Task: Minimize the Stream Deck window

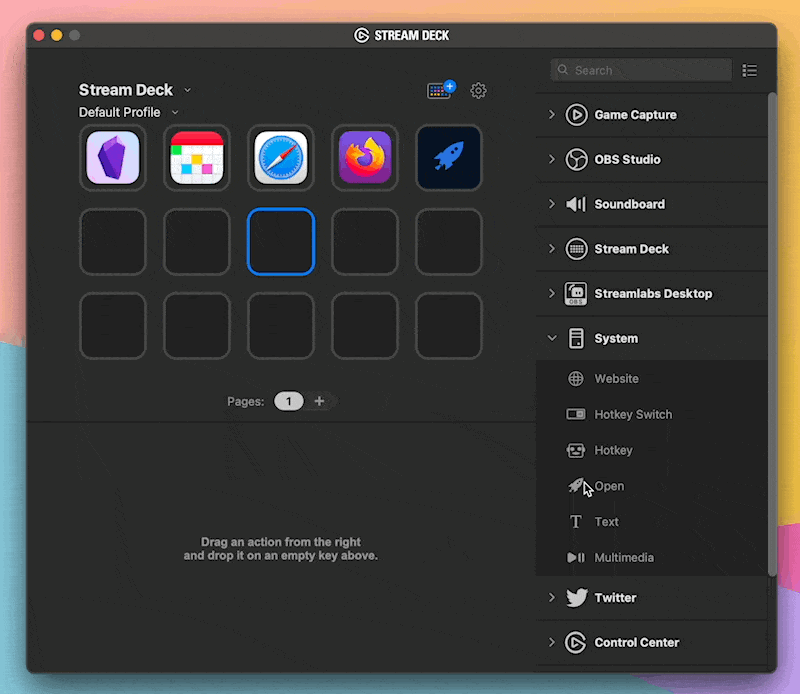Action: click(57, 35)
